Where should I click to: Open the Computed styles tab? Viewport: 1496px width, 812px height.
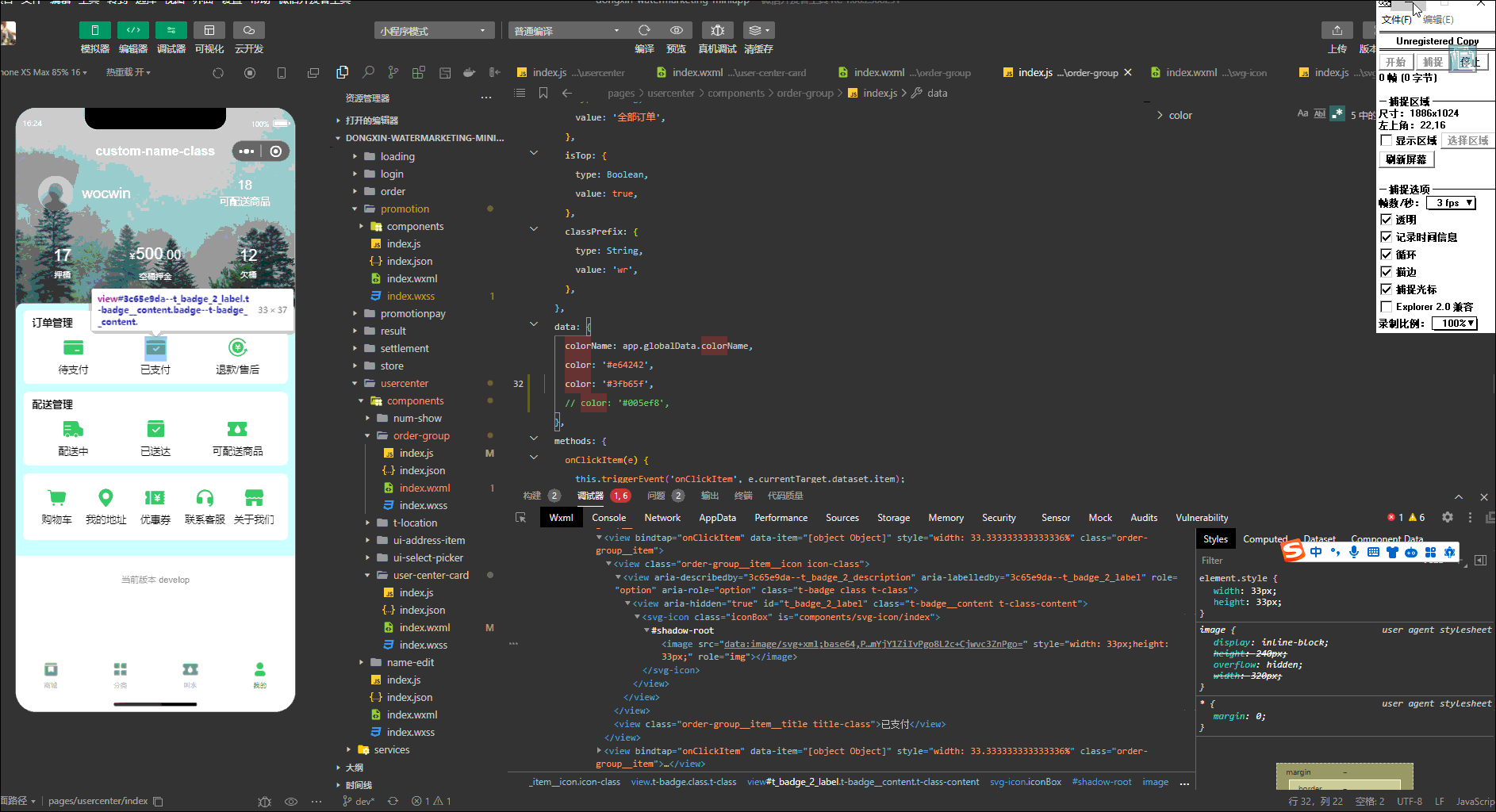tap(1264, 539)
